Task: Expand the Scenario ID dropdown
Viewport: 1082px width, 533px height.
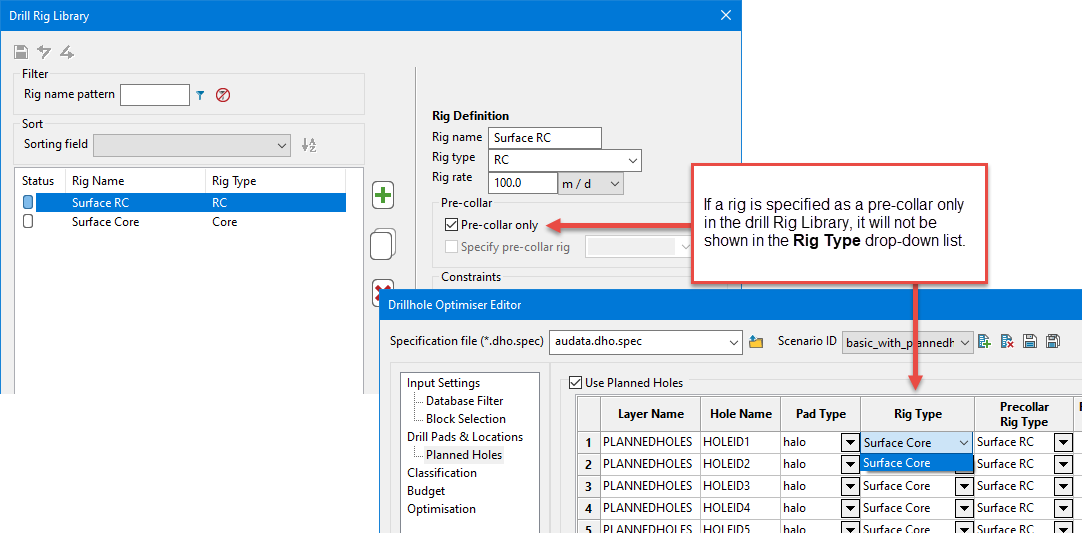Action: 963,342
